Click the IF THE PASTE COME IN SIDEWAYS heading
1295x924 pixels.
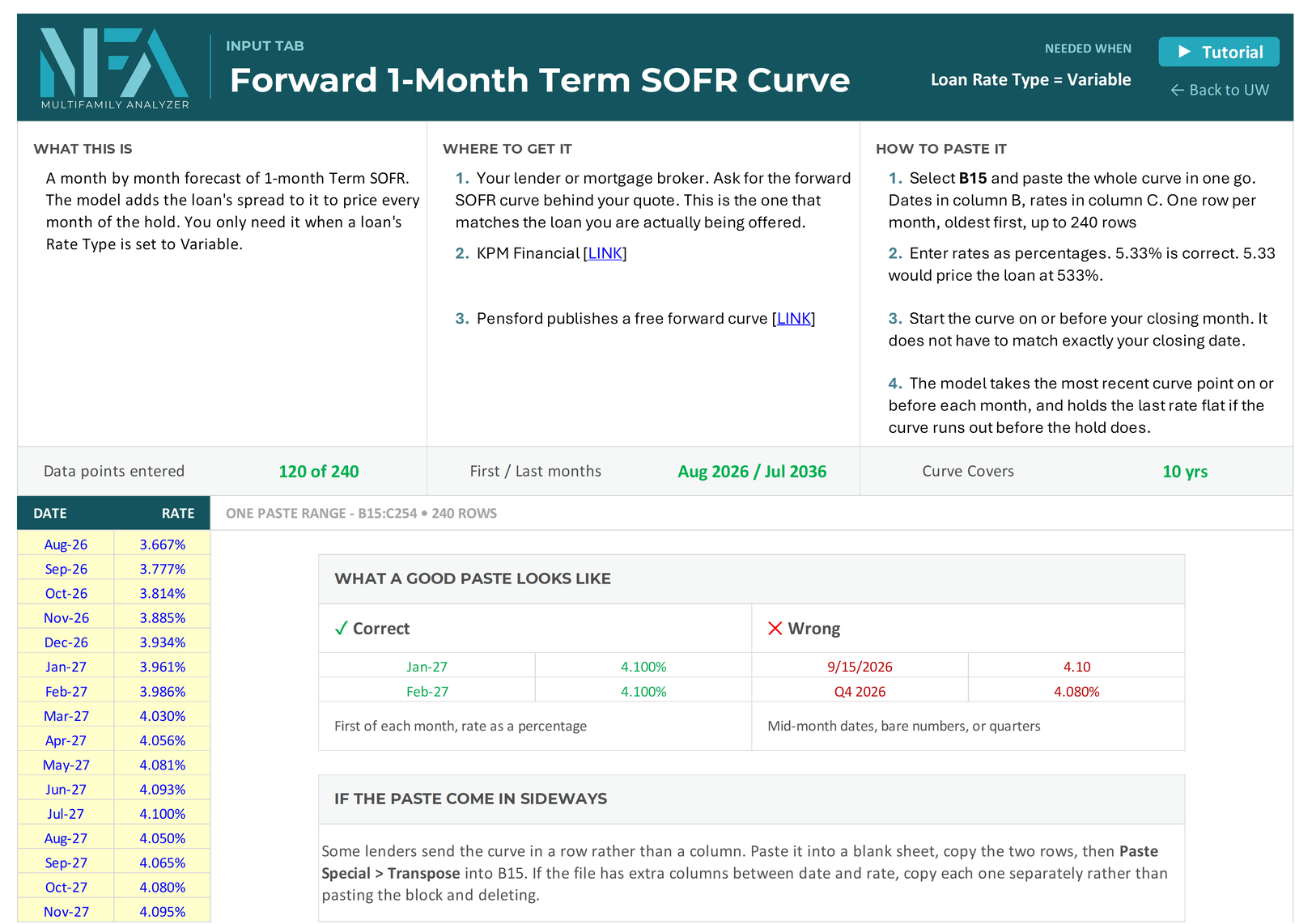470,799
